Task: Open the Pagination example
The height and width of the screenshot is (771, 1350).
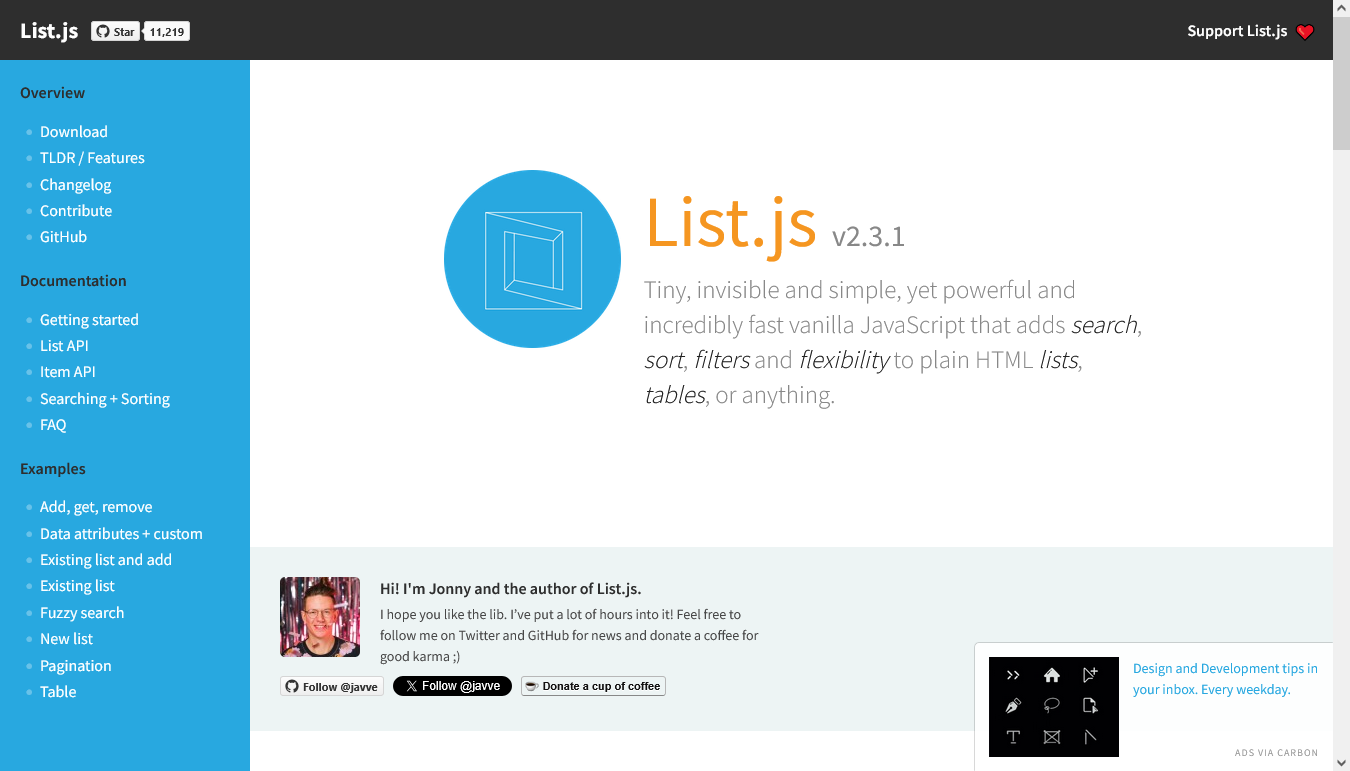Action: (75, 665)
